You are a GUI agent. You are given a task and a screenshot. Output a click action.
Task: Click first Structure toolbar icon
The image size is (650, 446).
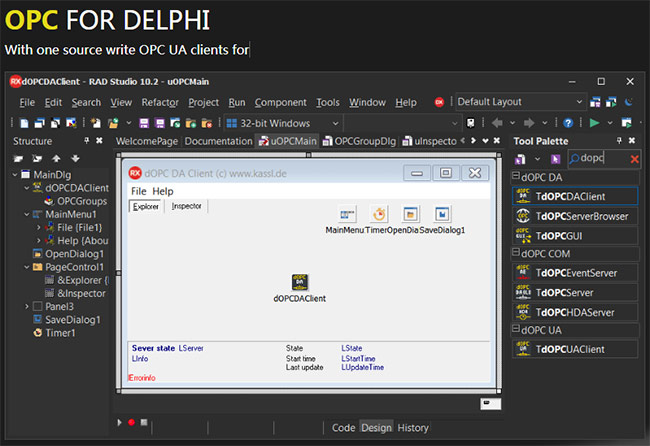[x=18, y=158]
